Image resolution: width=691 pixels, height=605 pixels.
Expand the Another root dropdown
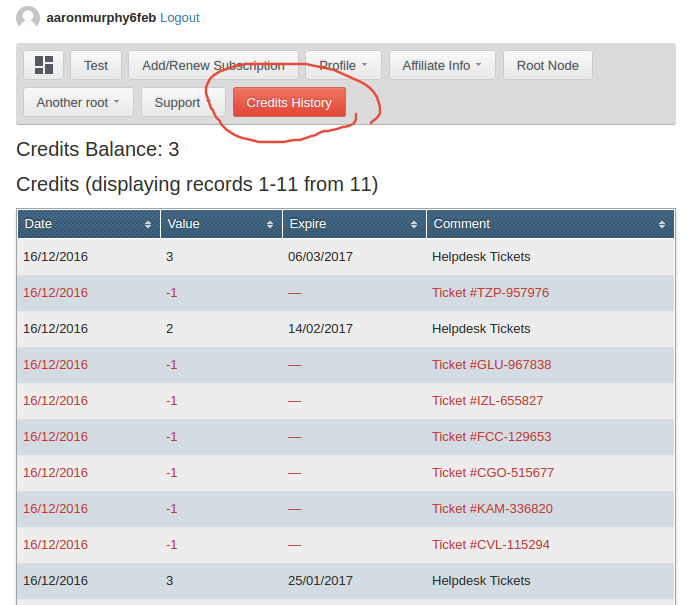[x=78, y=102]
